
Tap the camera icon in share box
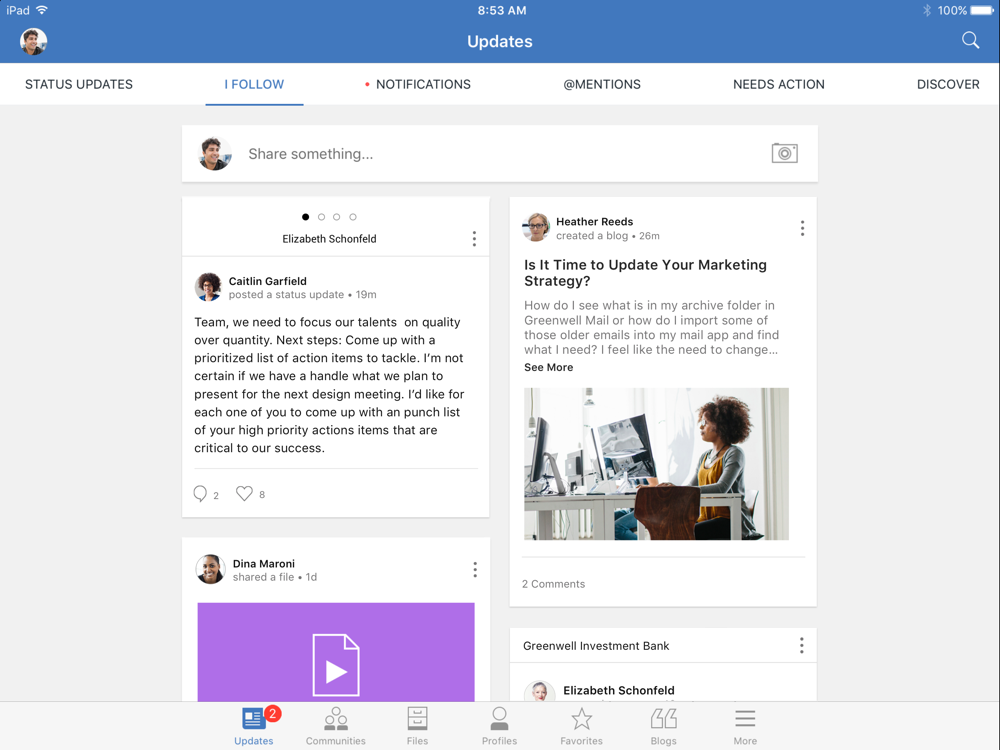tap(784, 153)
